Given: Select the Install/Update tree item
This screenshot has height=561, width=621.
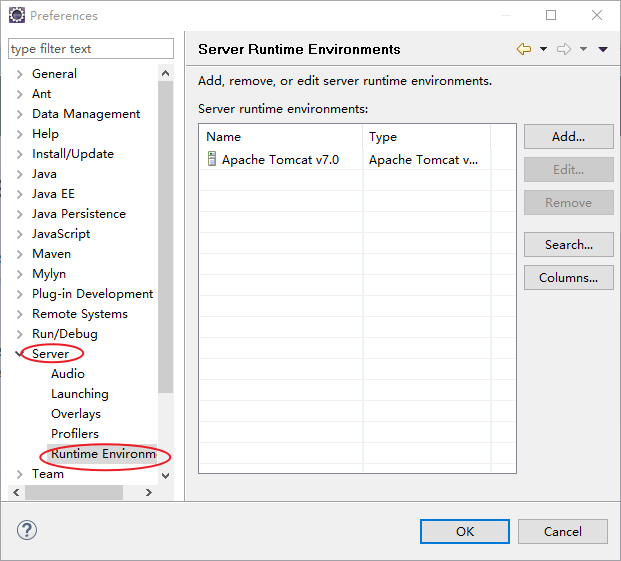Looking at the screenshot, I should point(73,154).
